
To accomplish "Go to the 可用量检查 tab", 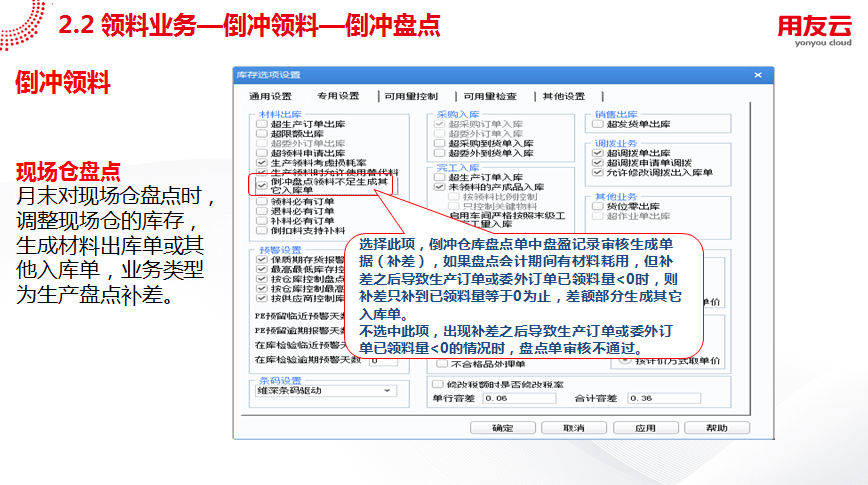I will (x=490, y=96).
